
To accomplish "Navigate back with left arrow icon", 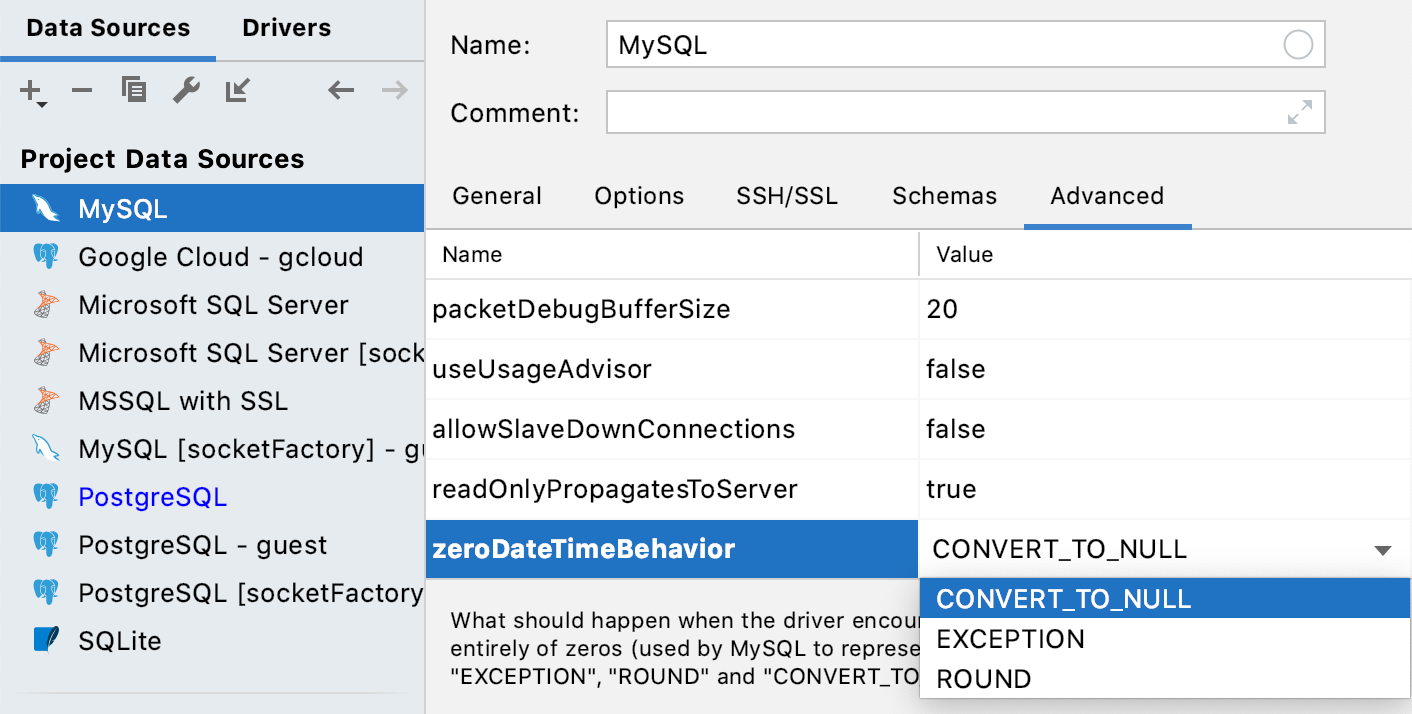I will click(x=341, y=90).
